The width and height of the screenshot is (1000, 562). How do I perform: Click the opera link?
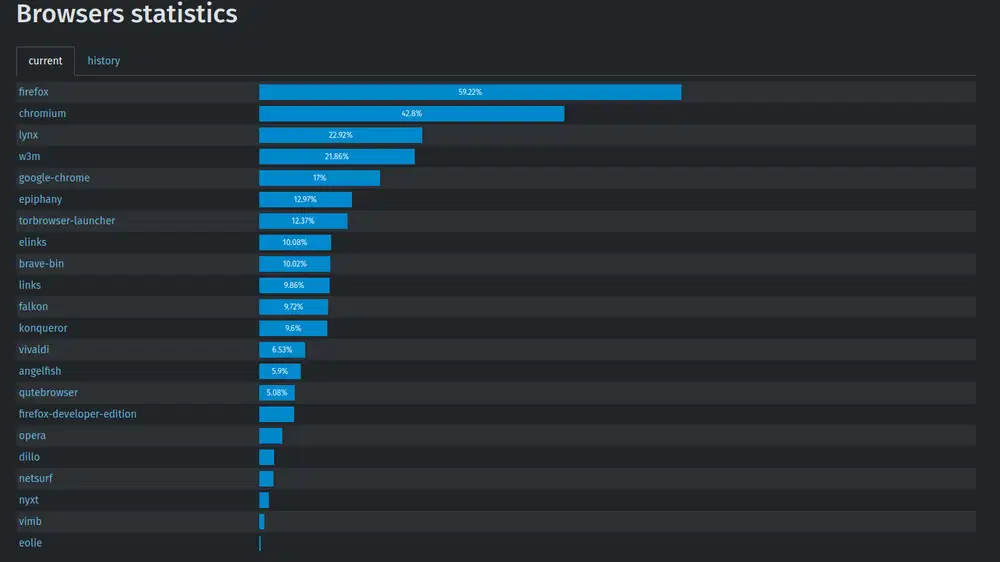pyautogui.click(x=32, y=436)
